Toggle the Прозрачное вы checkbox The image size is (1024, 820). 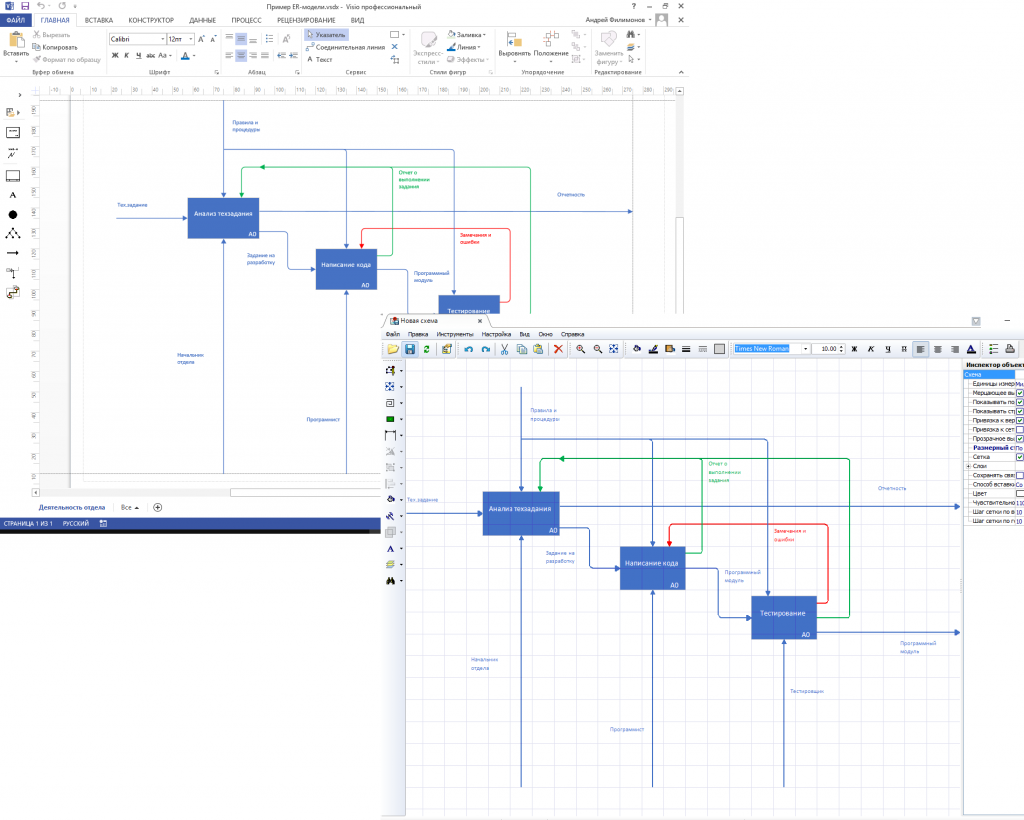point(1019,439)
